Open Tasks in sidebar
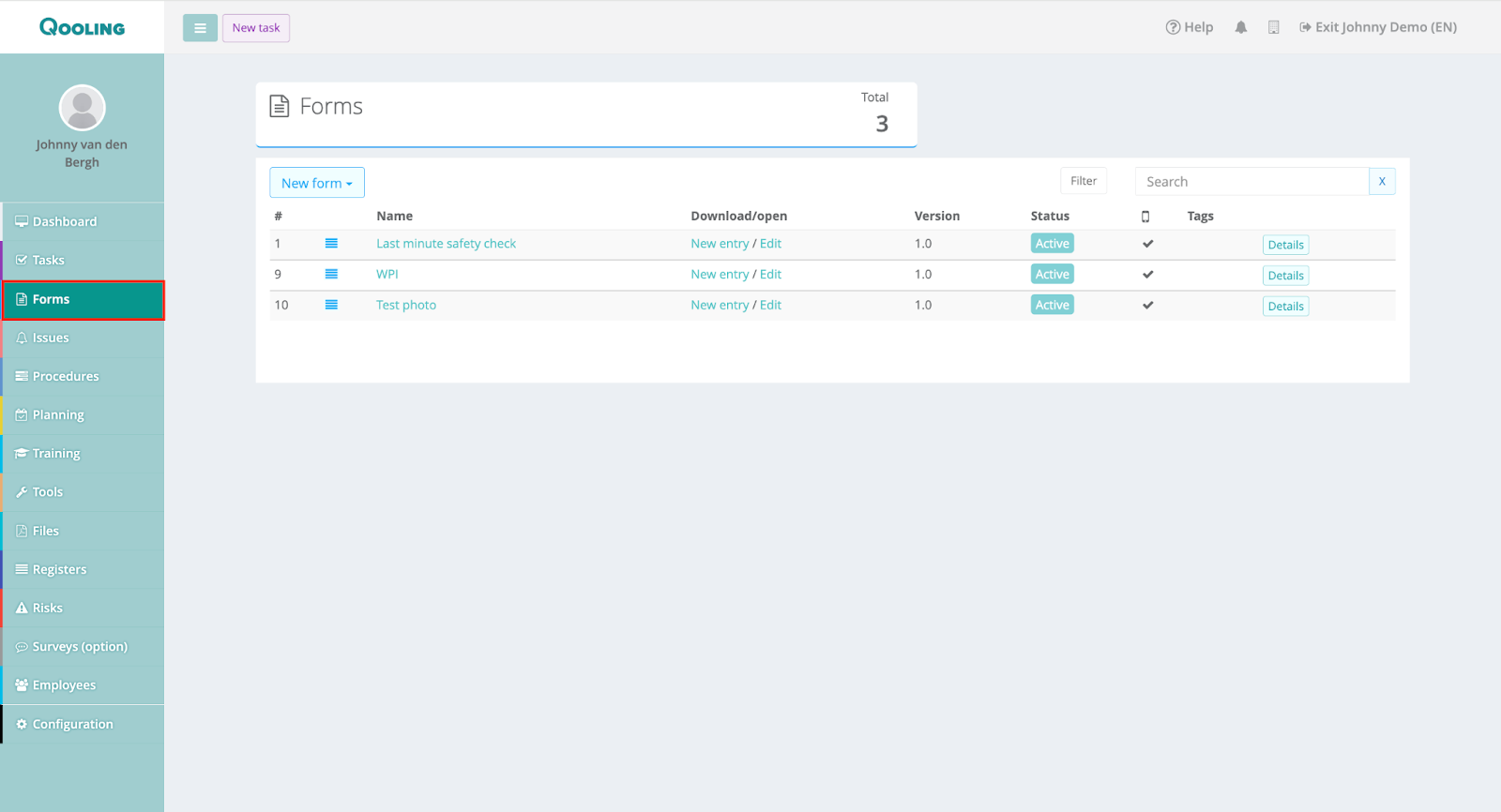The image size is (1501, 812). 83,260
